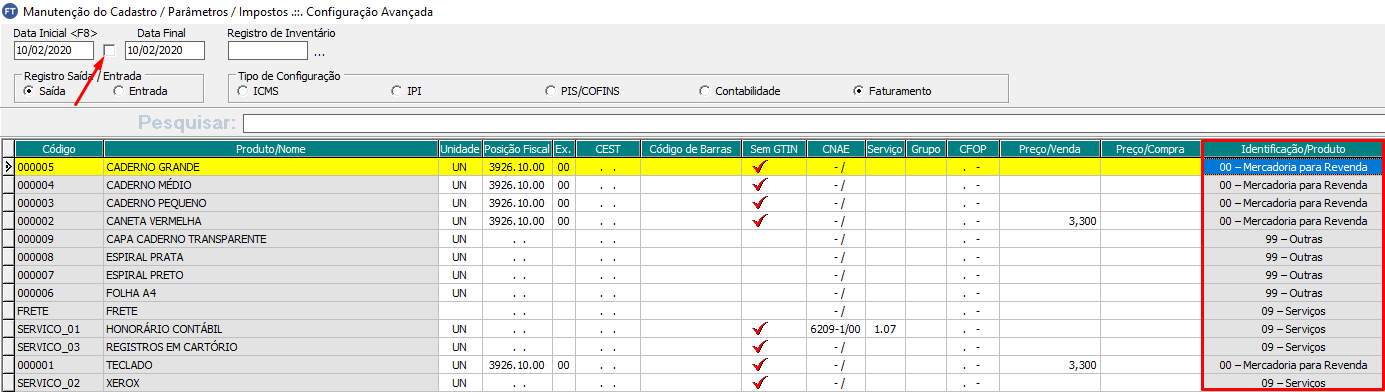Screen dimensions: 1385x392
Task: Toggle Sem GTIN checkmark for TECLADO
Action: coord(761,365)
